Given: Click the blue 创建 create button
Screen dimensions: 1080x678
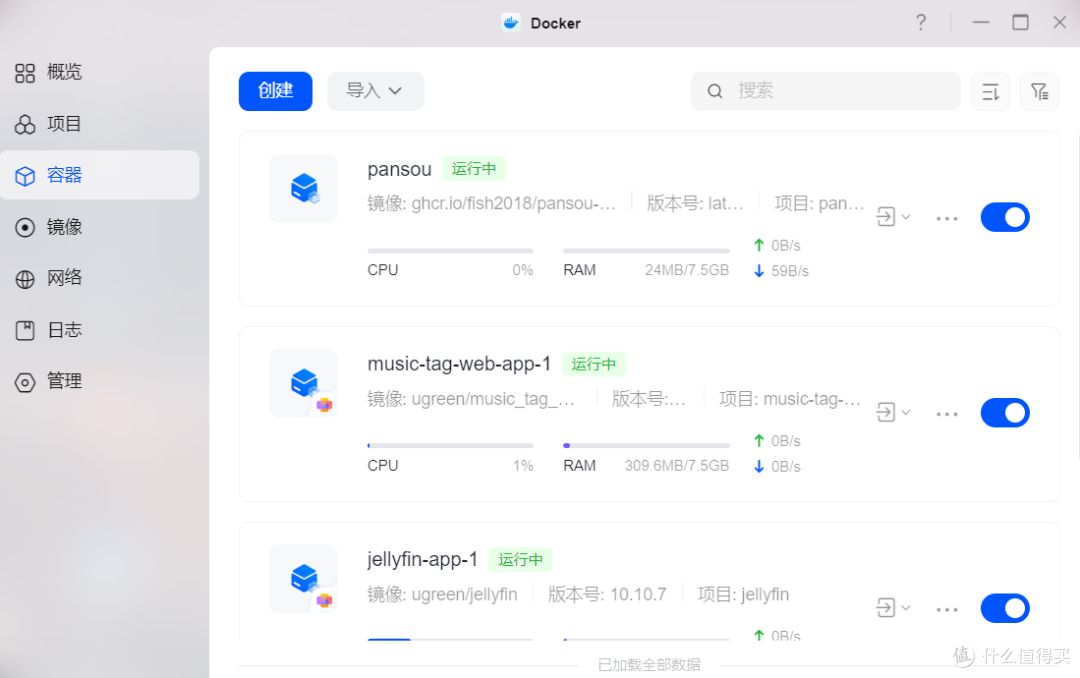Looking at the screenshot, I should (x=276, y=91).
